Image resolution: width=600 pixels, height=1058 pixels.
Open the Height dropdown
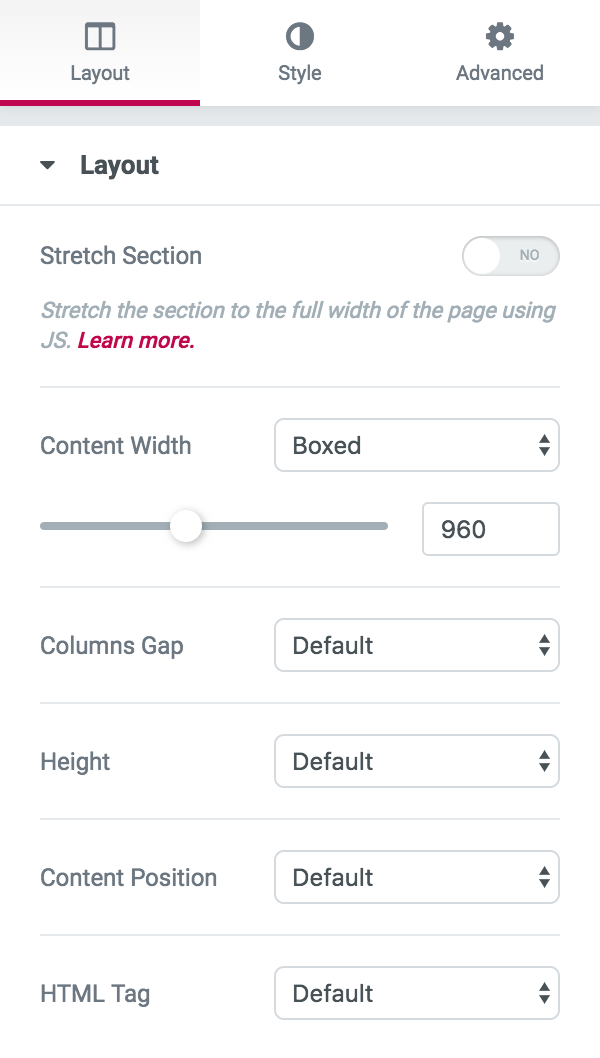coord(416,762)
